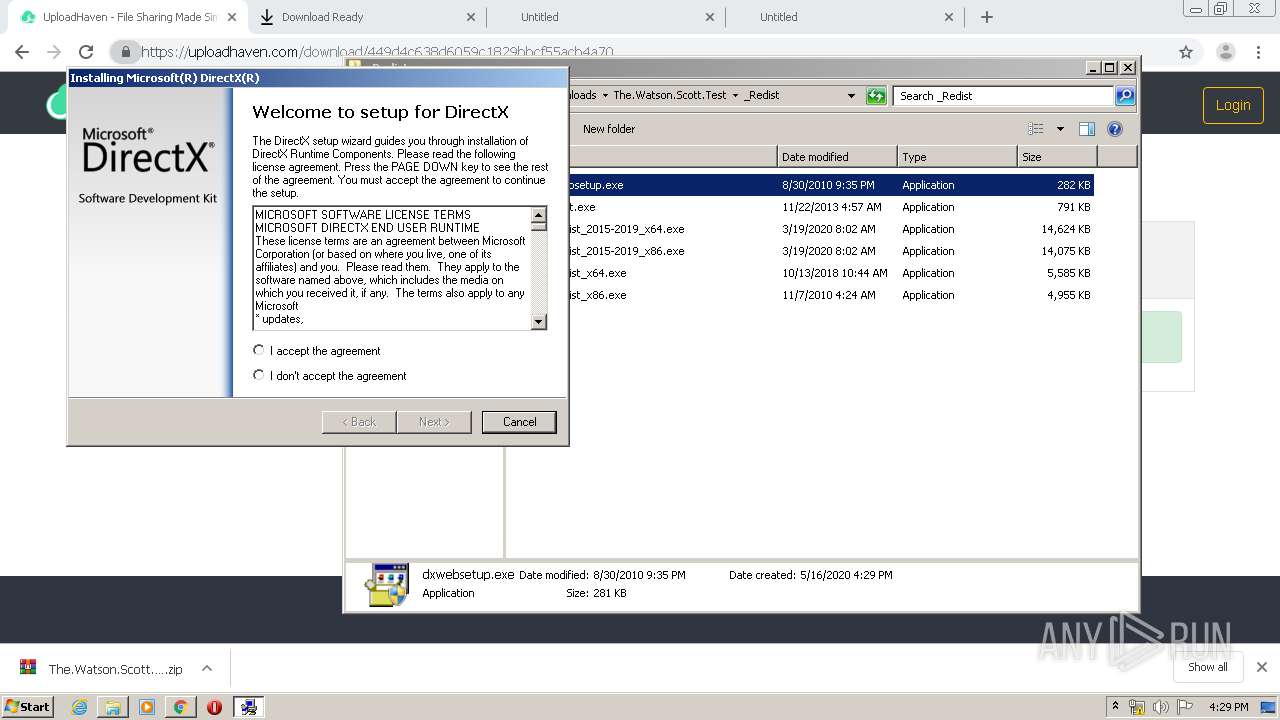
Task: Close the second Untitled tab
Action: [949, 17]
